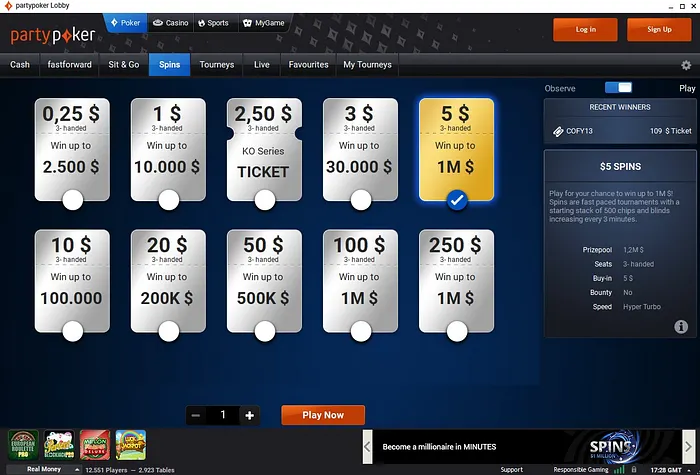Switch to the MyGame tab
This screenshot has height=475, width=700.
263,23
